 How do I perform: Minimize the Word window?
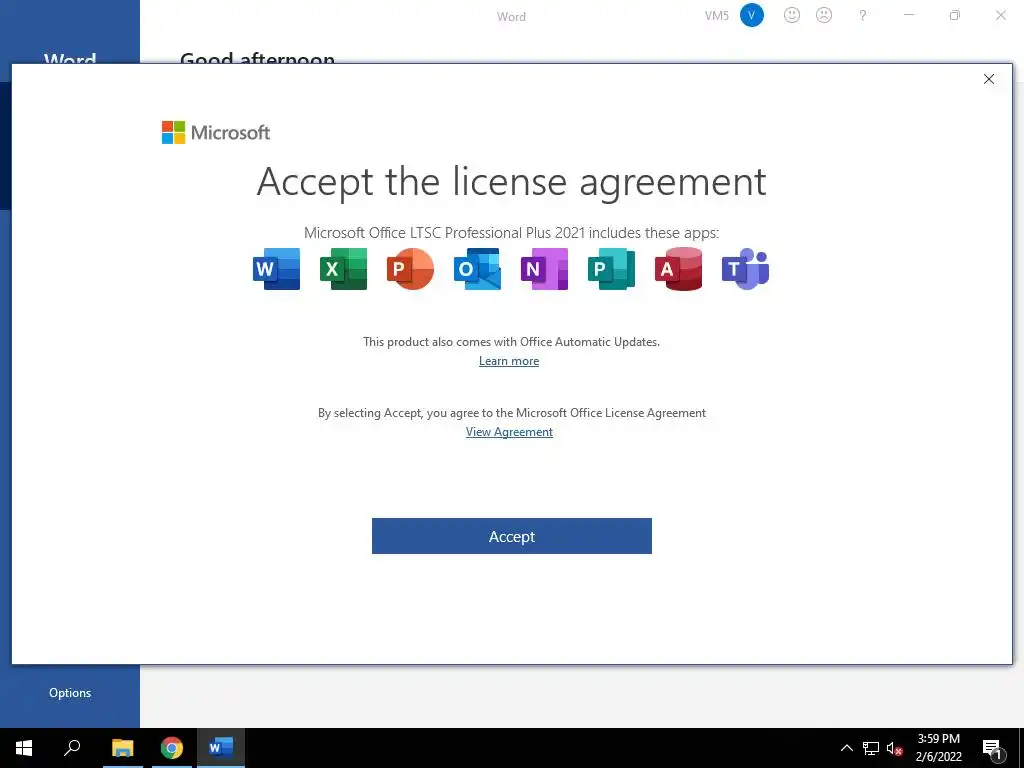coord(908,15)
